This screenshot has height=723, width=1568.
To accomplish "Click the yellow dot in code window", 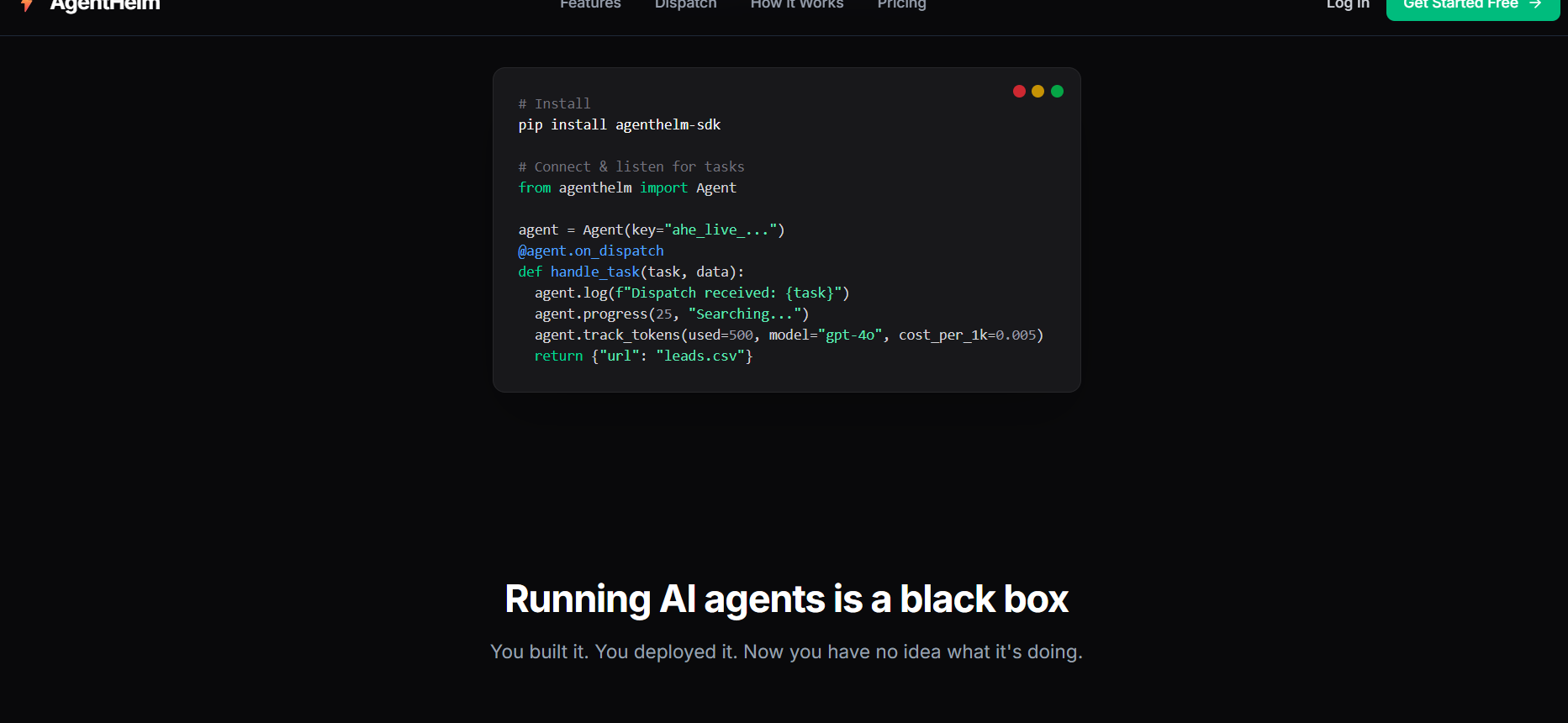I will click(1037, 91).
